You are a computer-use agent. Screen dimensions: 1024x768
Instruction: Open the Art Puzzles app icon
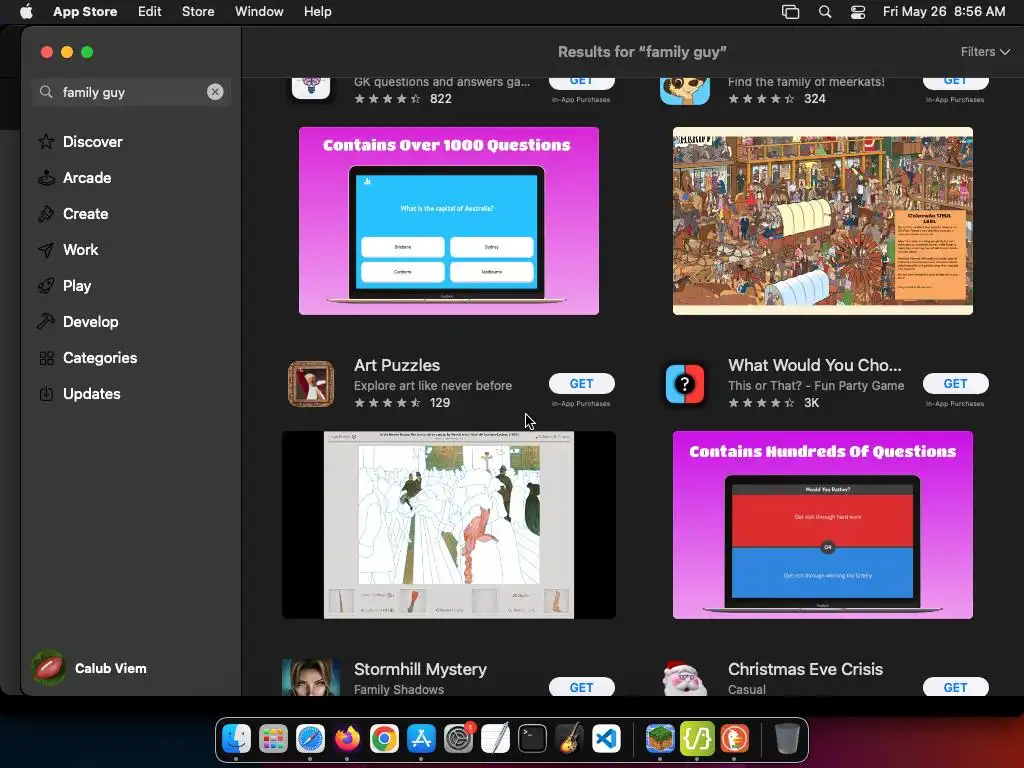pyautogui.click(x=311, y=384)
